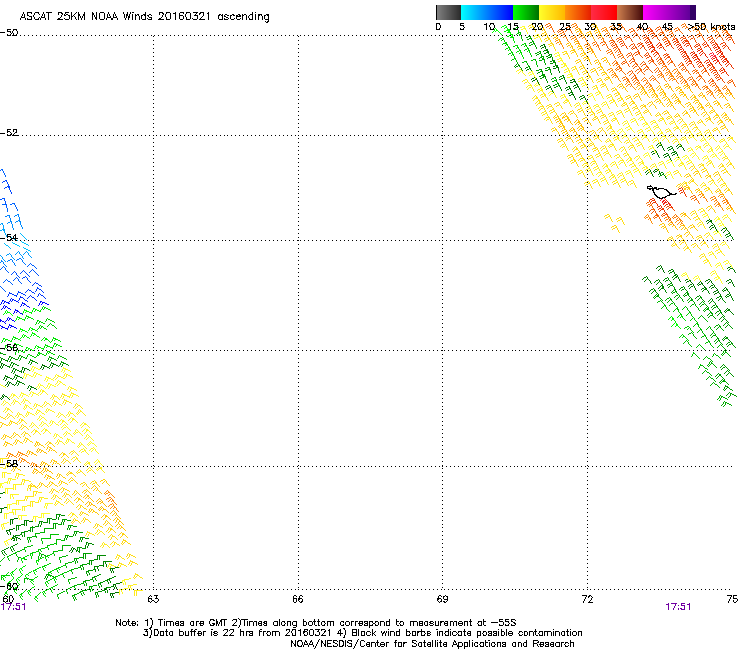Viewport: 740px width, 650px height.
Task: Click the 17:51 timestamp beneath longitude 60
Action: [14, 607]
